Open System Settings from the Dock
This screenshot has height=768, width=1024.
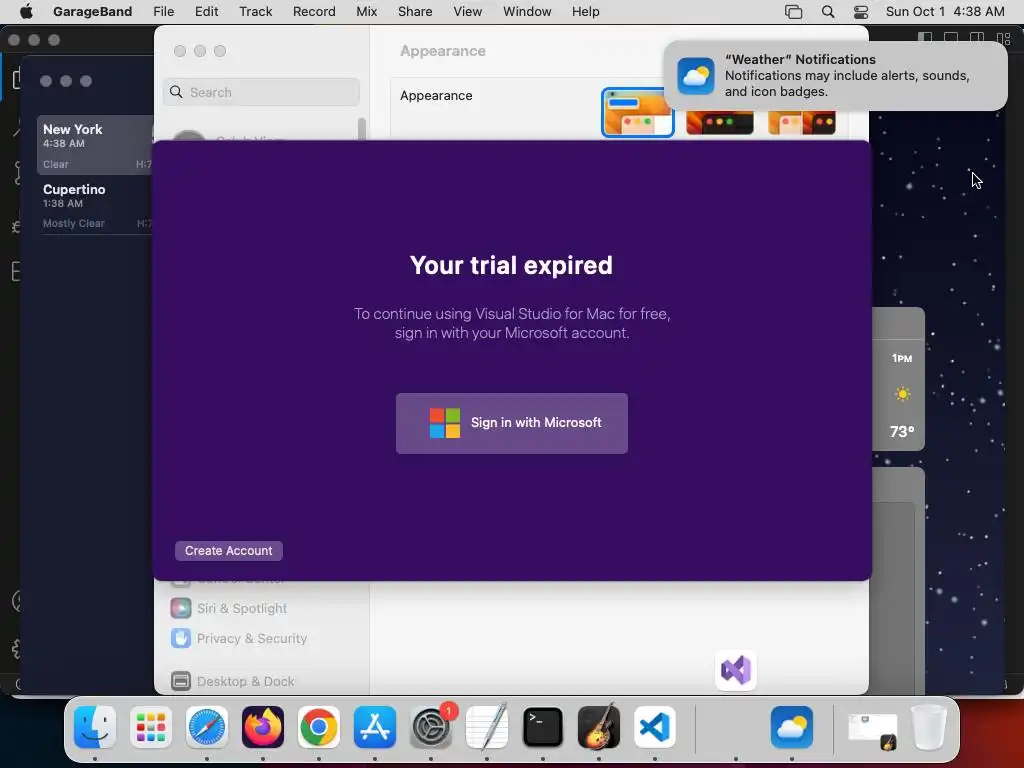431,727
